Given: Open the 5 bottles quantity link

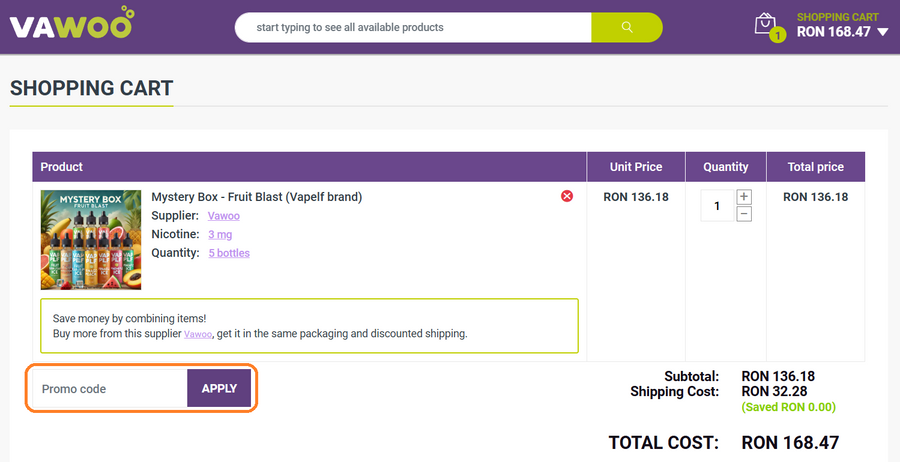Looking at the screenshot, I should 229,253.
